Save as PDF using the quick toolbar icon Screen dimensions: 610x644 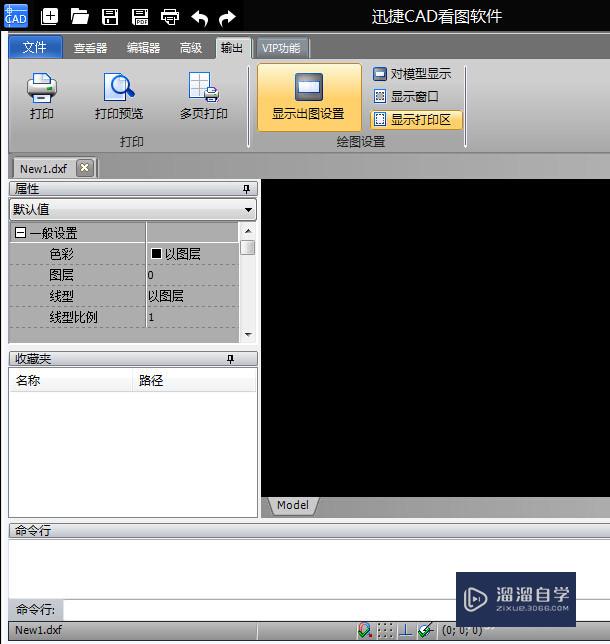point(140,17)
